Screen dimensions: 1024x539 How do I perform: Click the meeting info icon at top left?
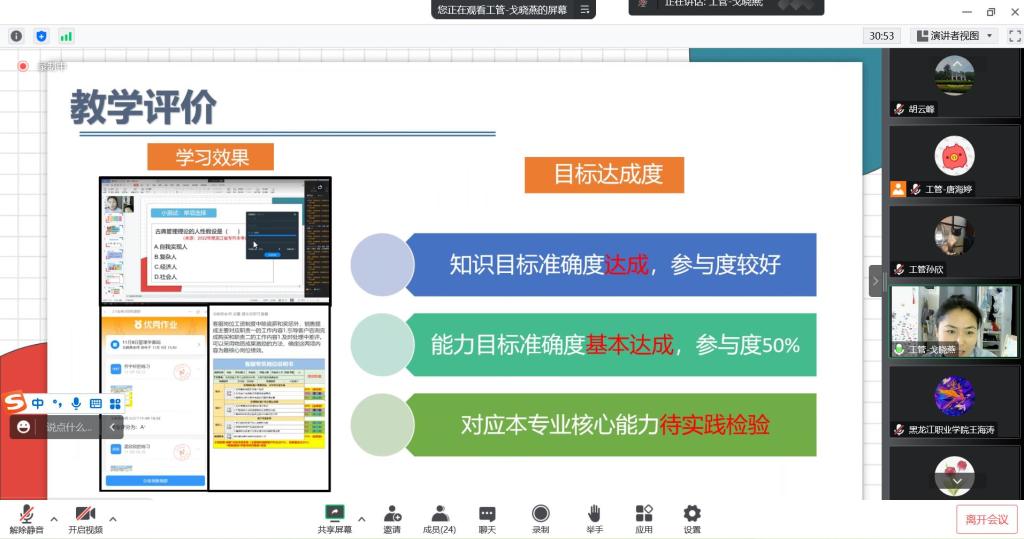16,36
